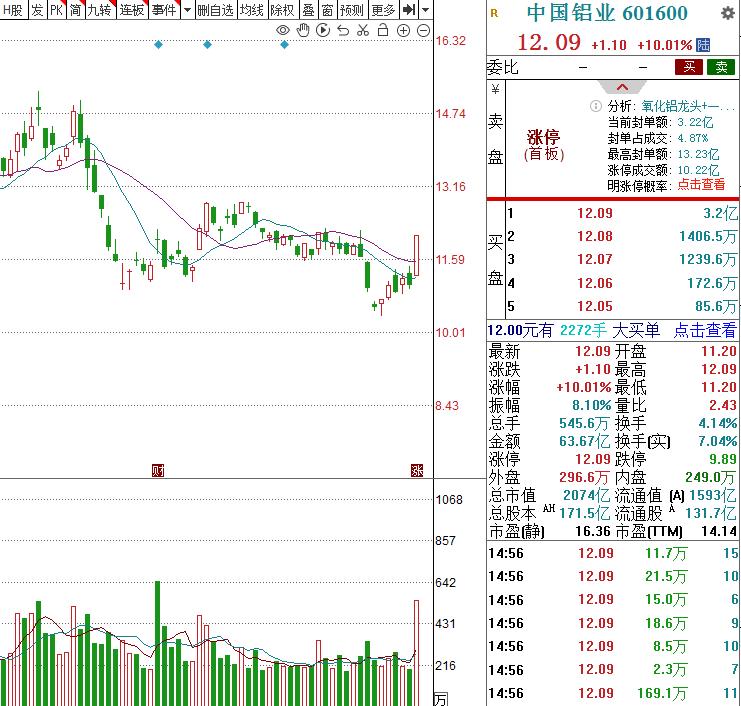Select the scissors cut tool
The width and height of the screenshot is (741, 706).
click(363, 31)
